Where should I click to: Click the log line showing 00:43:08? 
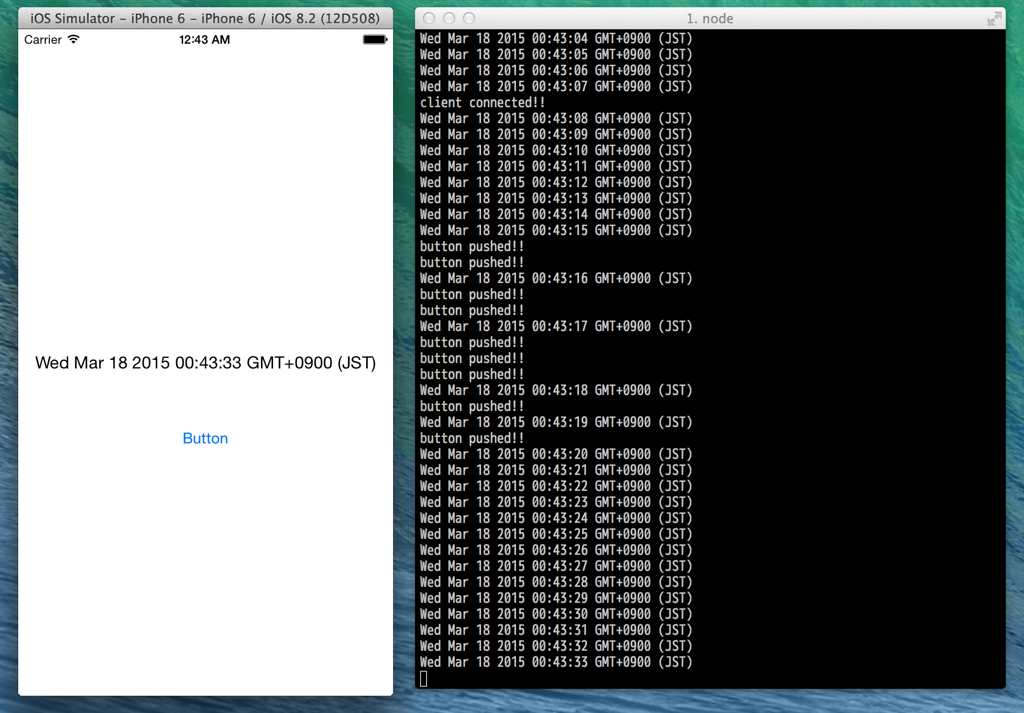coord(555,118)
